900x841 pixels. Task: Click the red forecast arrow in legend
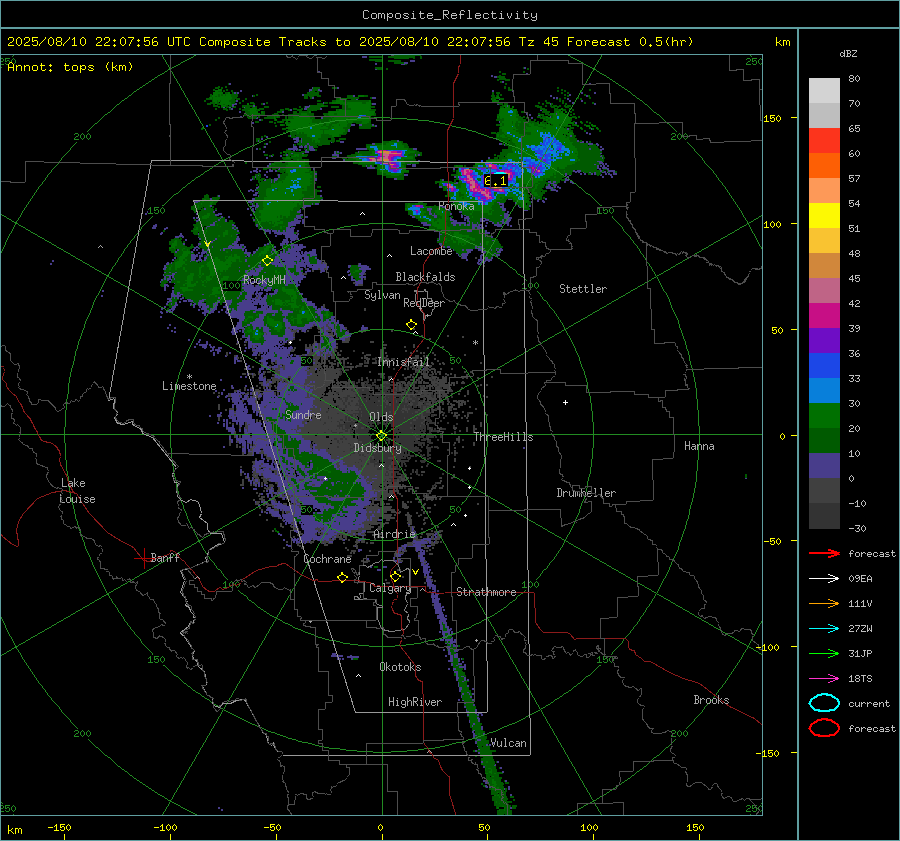click(824, 553)
